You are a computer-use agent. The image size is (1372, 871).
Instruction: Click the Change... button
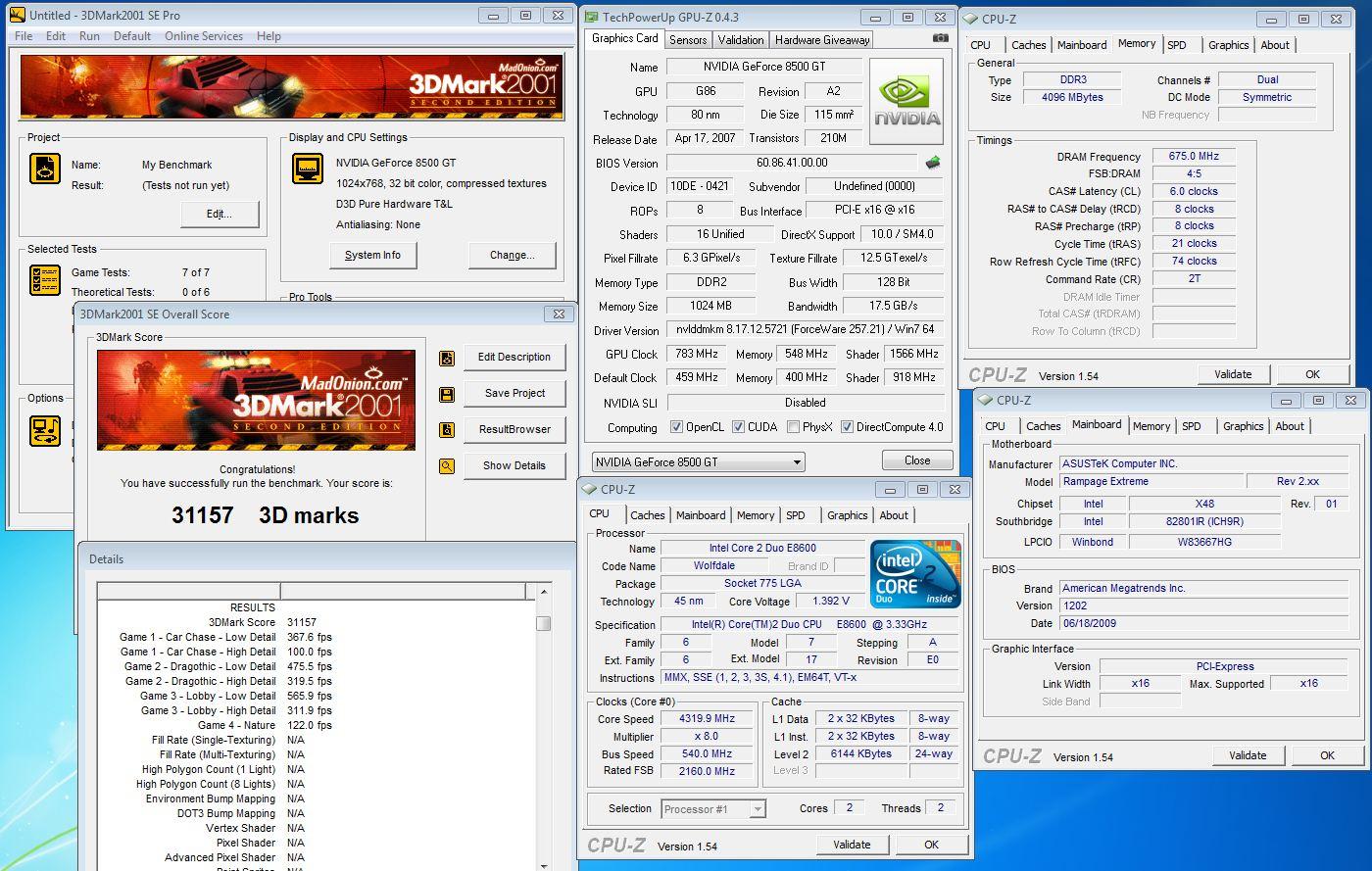coord(513,255)
